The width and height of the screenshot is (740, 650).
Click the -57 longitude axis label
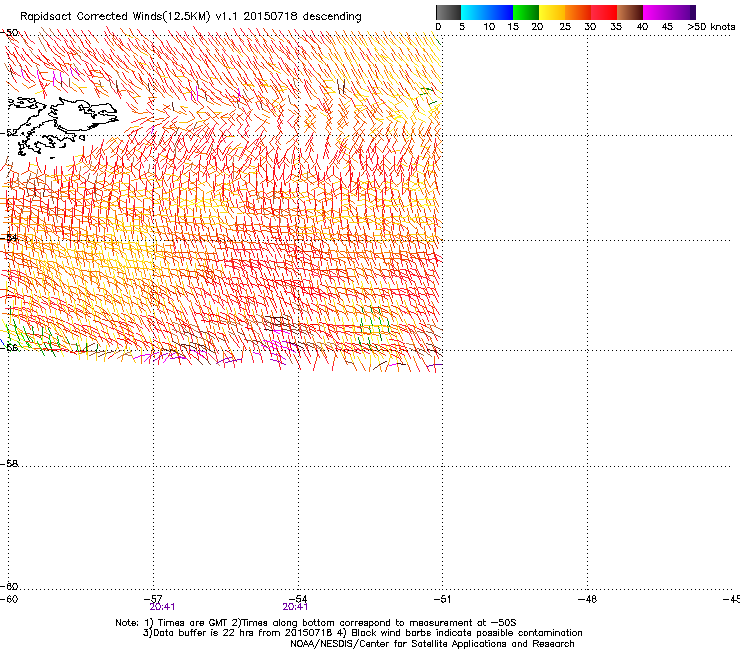click(x=153, y=599)
